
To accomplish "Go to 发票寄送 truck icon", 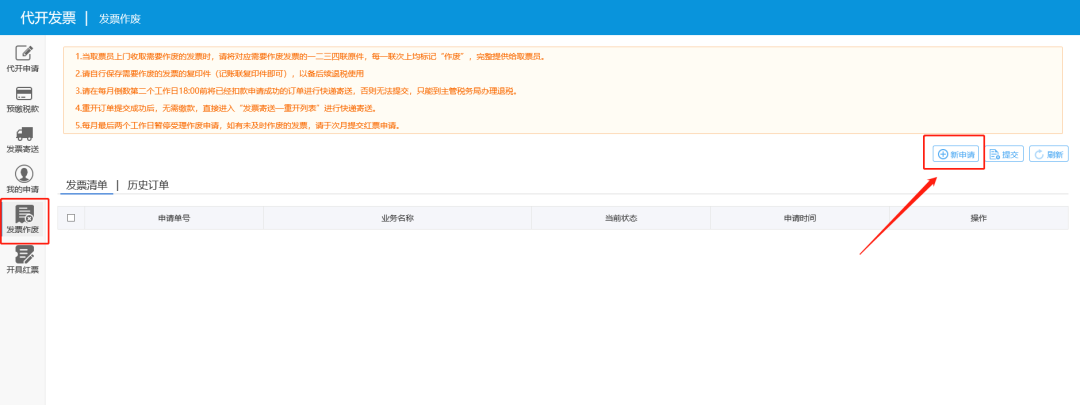I will pos(23,139).
